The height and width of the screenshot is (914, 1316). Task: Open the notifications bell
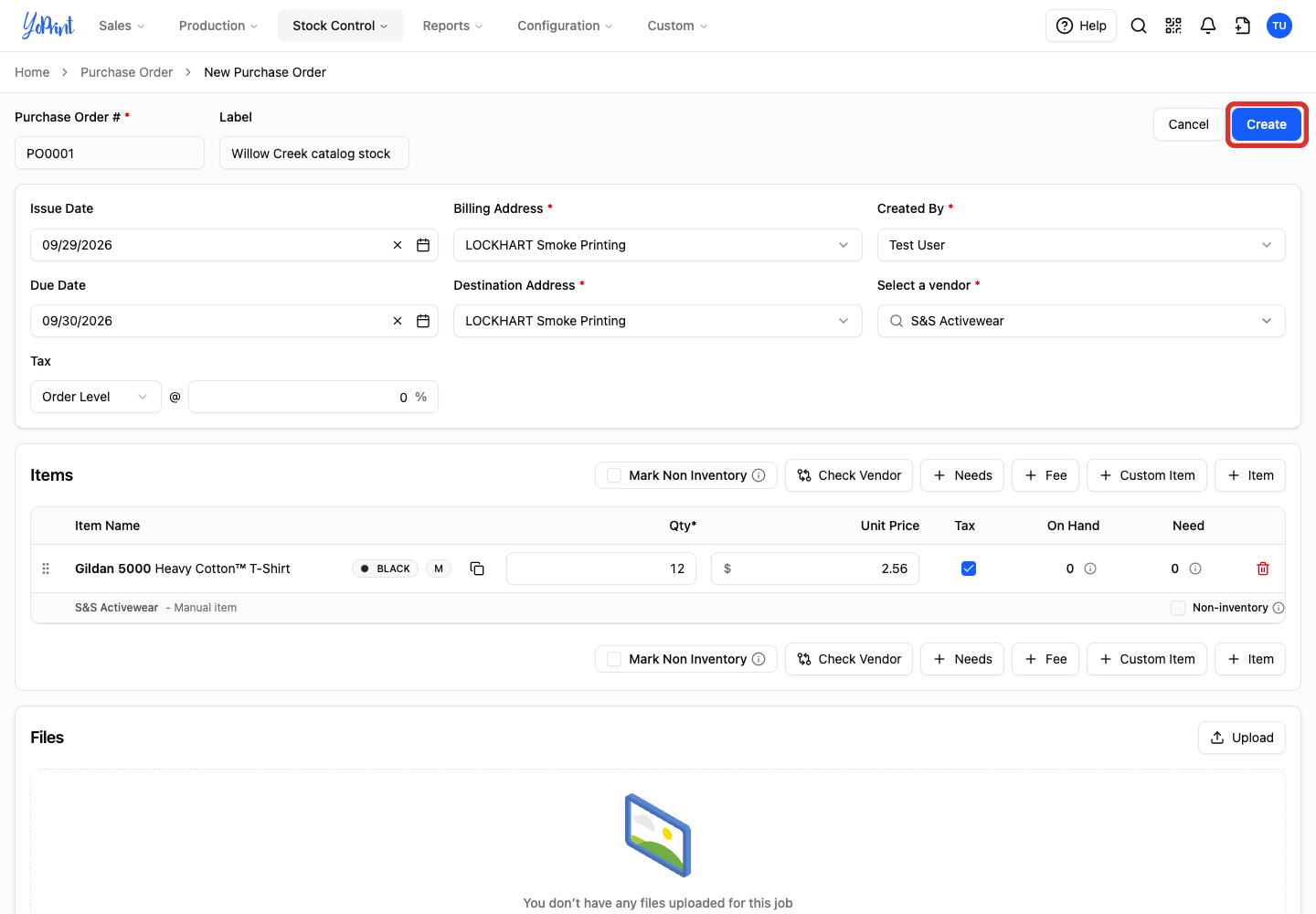click(x=1208, y=26)
